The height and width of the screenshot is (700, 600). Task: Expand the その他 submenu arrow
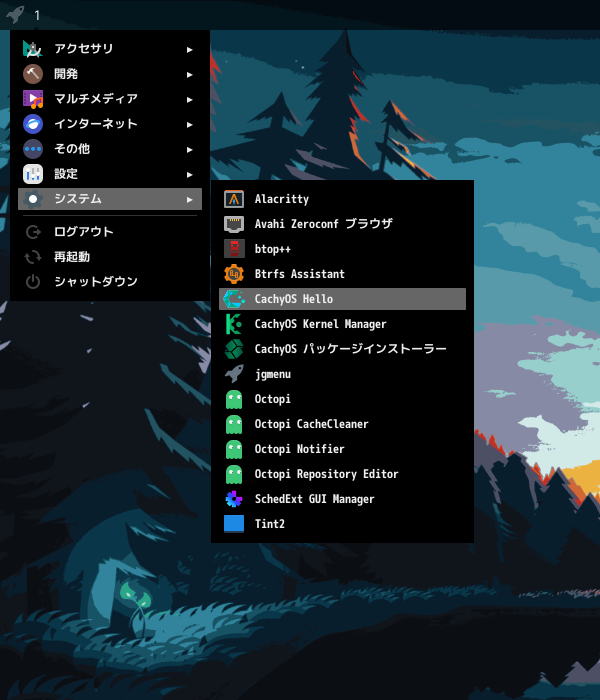tap(190, 150)
